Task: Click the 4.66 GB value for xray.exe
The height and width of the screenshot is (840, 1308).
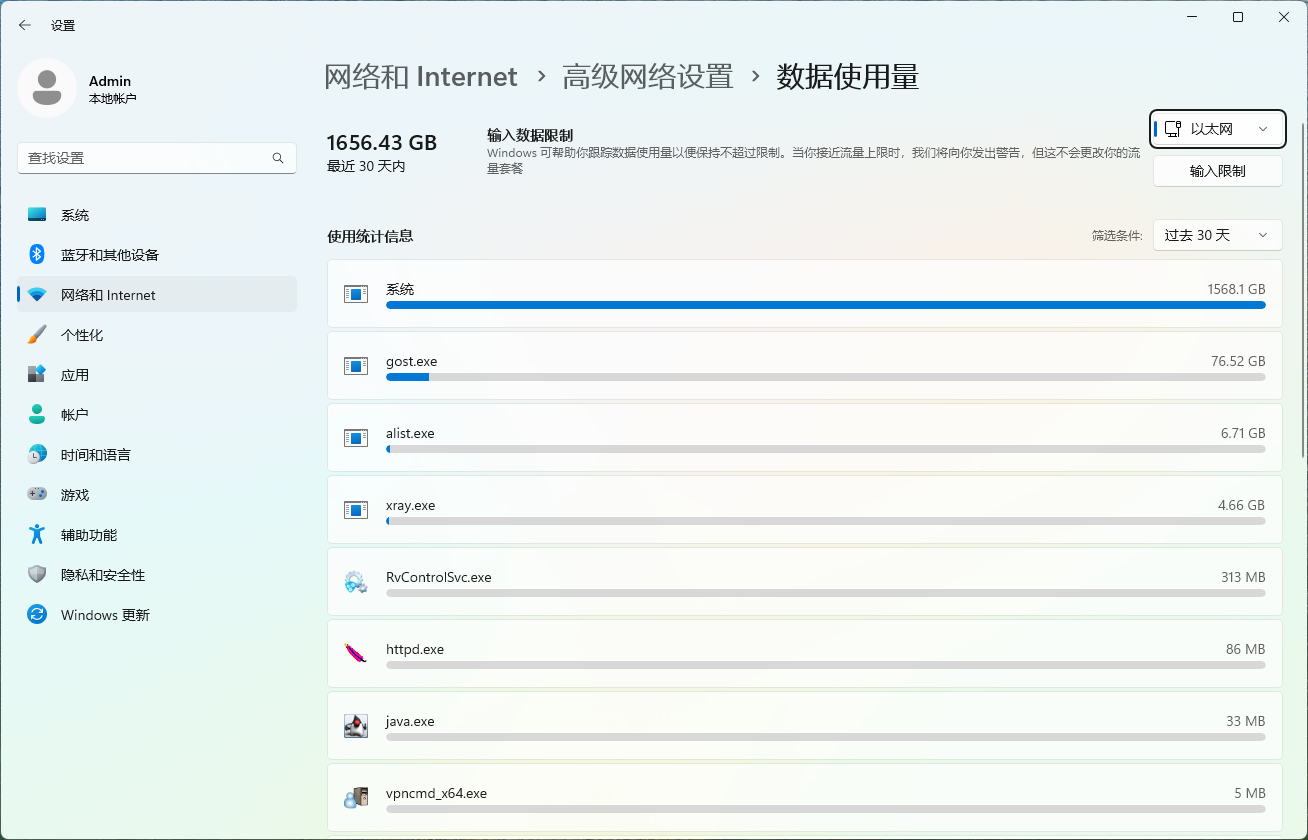Action: (1242, 505)
